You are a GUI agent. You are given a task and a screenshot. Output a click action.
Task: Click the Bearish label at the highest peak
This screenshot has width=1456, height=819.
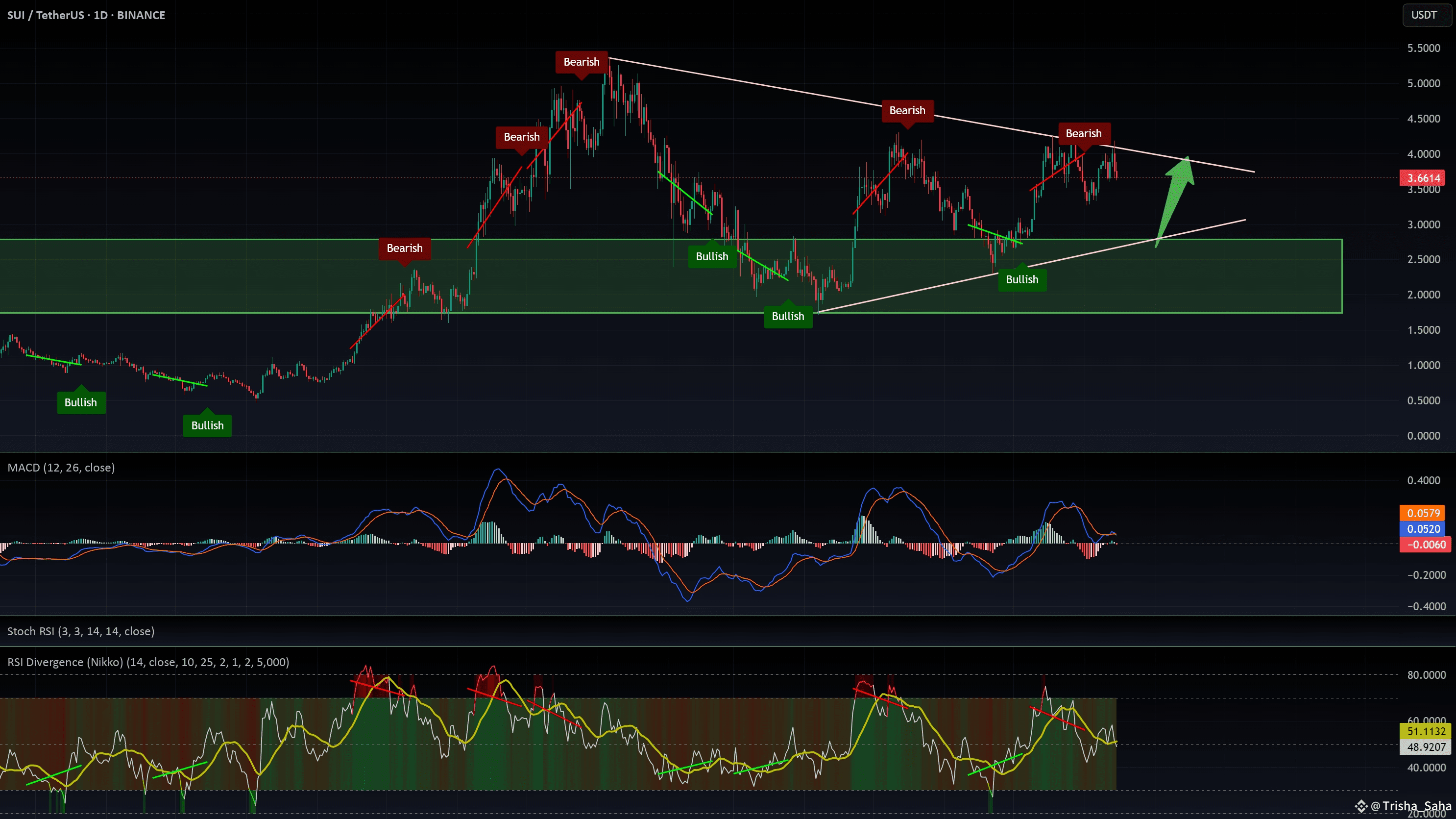coord(581,62)
